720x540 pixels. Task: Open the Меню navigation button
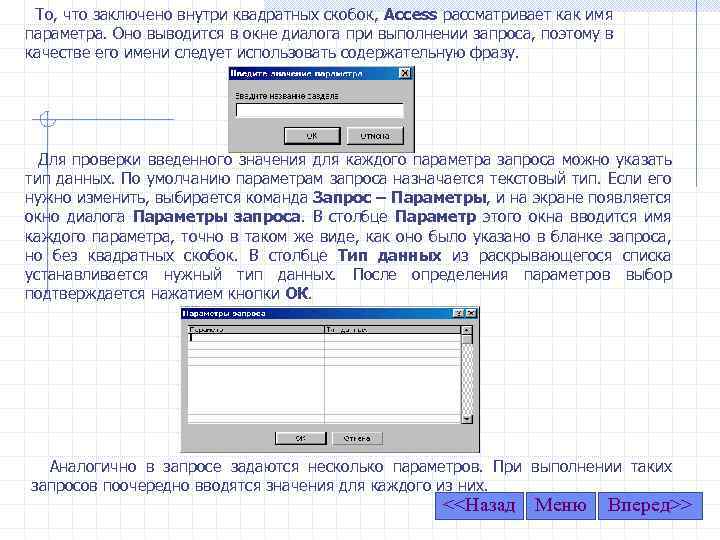tap(561, 506)
